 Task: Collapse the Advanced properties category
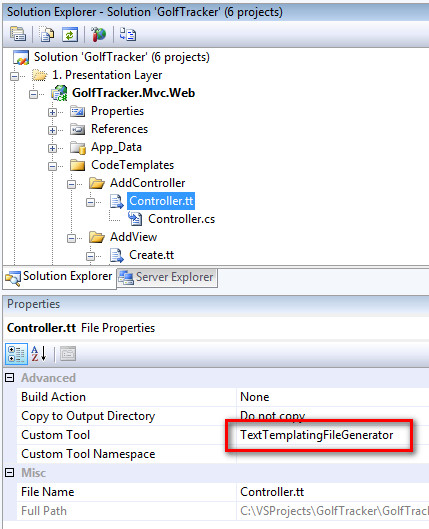9,378
